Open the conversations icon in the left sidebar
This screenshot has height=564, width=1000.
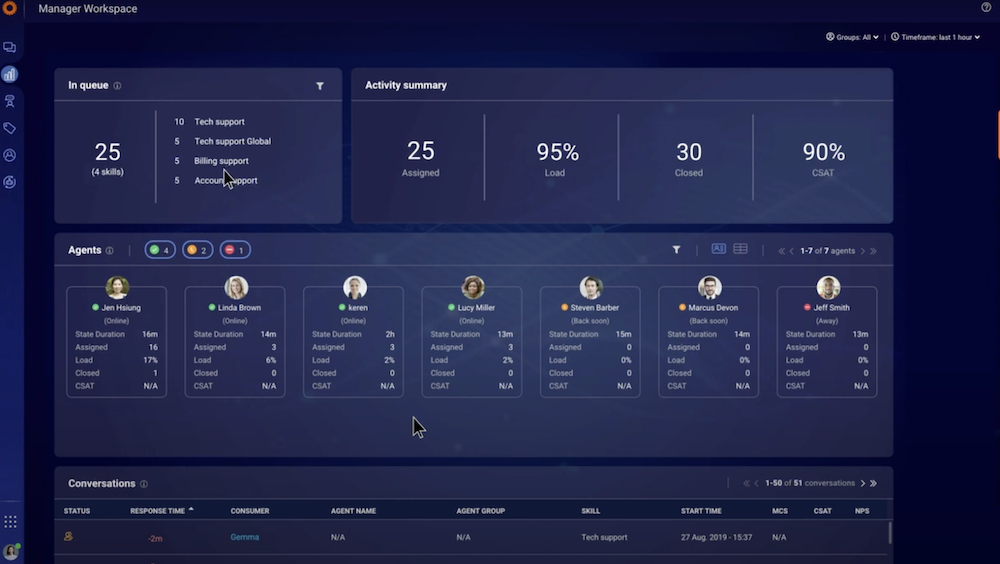click(10, 47)
